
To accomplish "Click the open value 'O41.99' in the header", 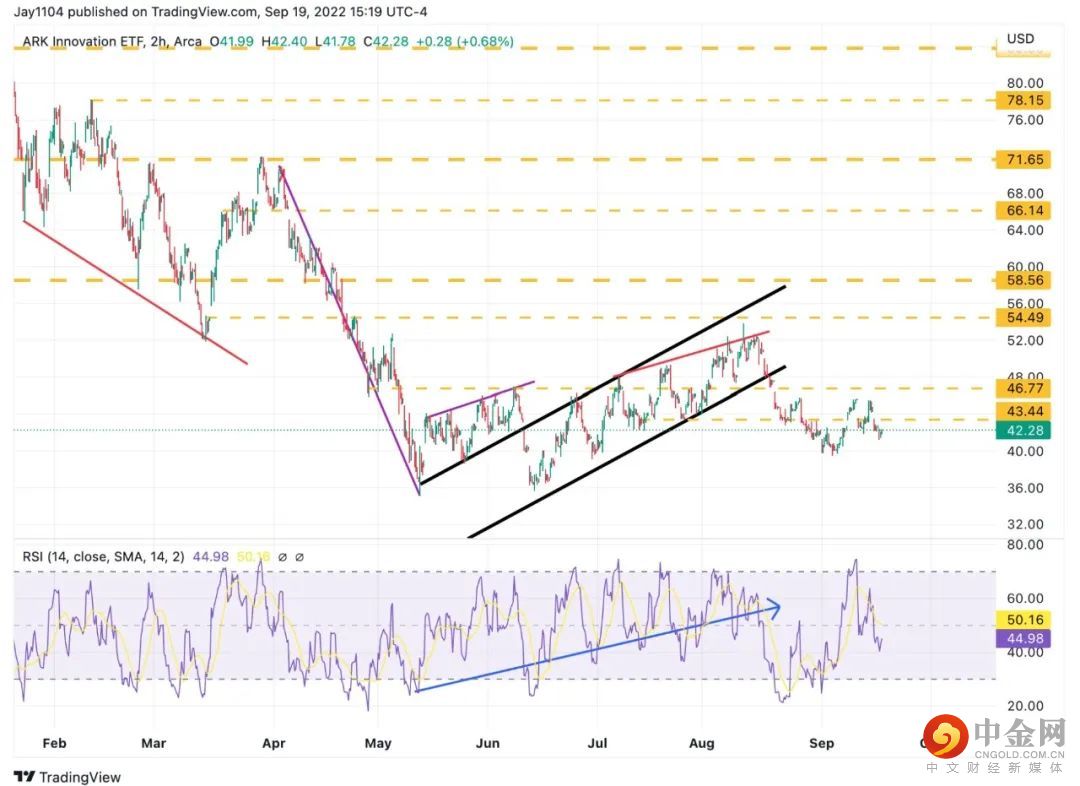I will (231, 41).
